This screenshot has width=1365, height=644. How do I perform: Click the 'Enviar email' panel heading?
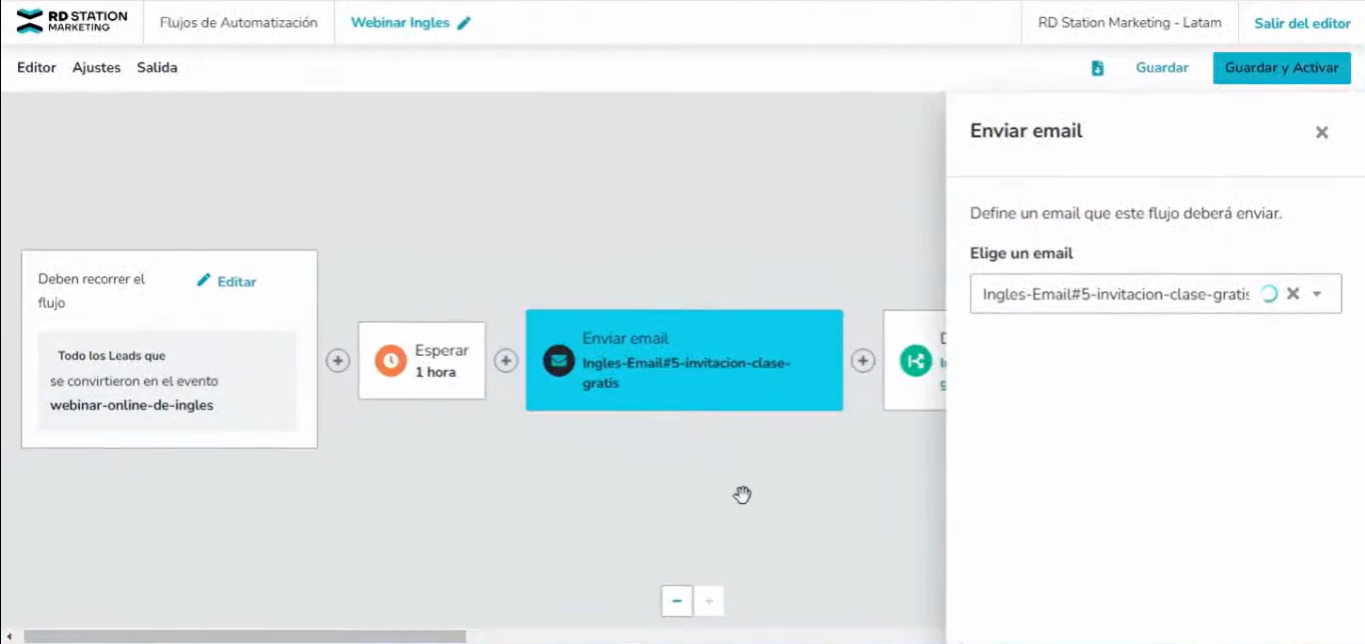[x=1026, y=131]
